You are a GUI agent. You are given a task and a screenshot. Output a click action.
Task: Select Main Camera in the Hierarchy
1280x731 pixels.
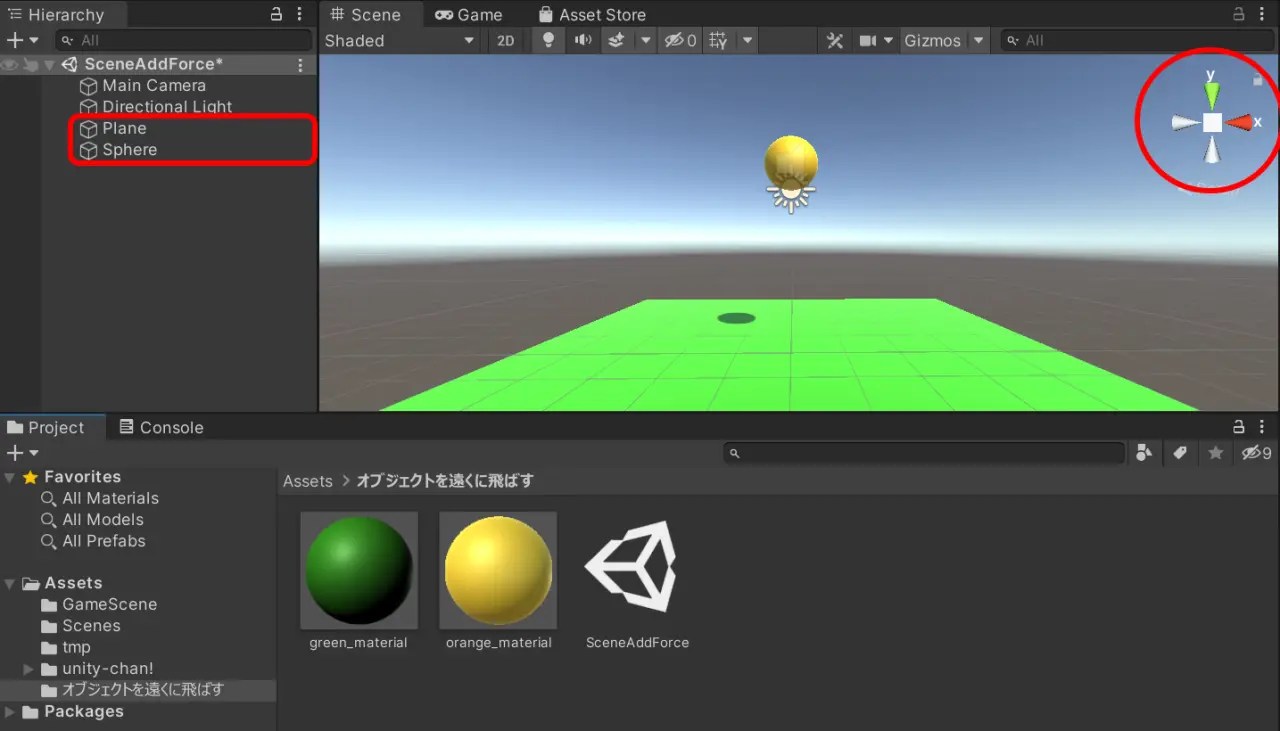154,86
